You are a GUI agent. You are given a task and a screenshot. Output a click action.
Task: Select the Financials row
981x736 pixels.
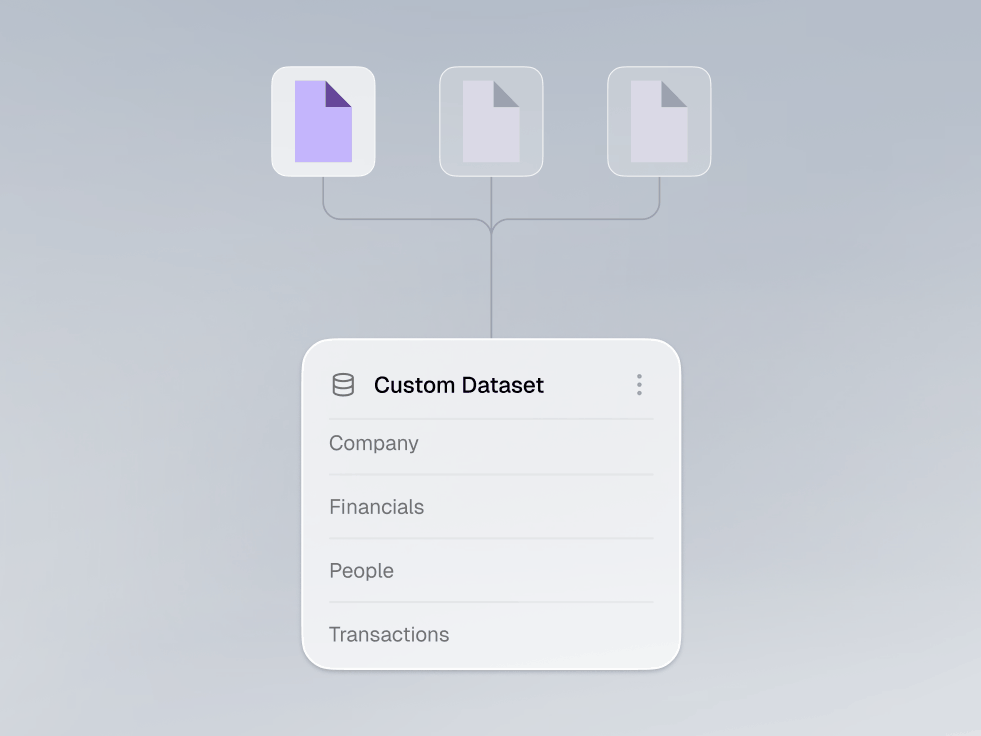[x=491, y=507]
